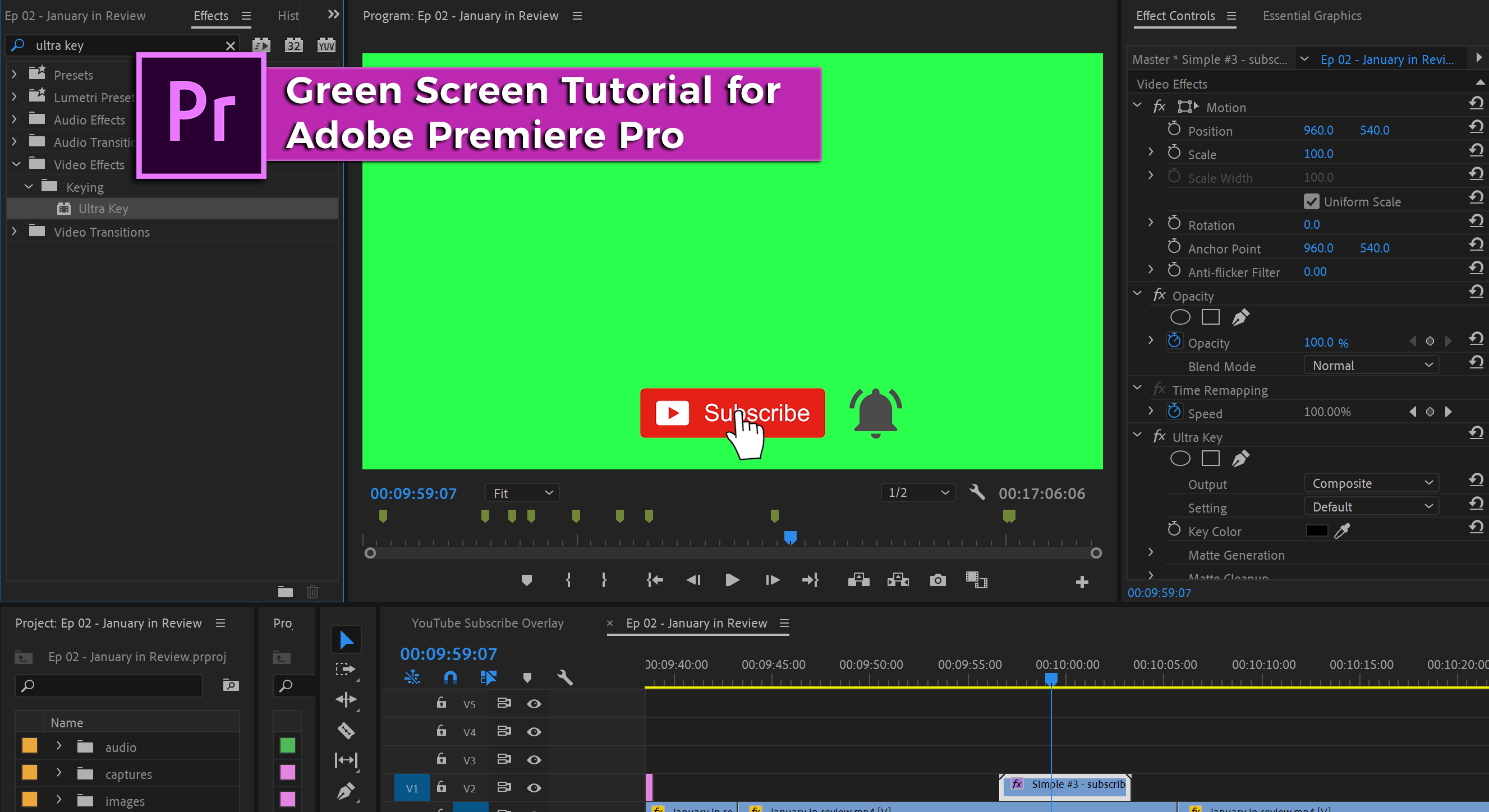Screen dimensions: 1489x812
Task: Click the Simple #3 subscribe clip on timeline
Action: 1065,784
